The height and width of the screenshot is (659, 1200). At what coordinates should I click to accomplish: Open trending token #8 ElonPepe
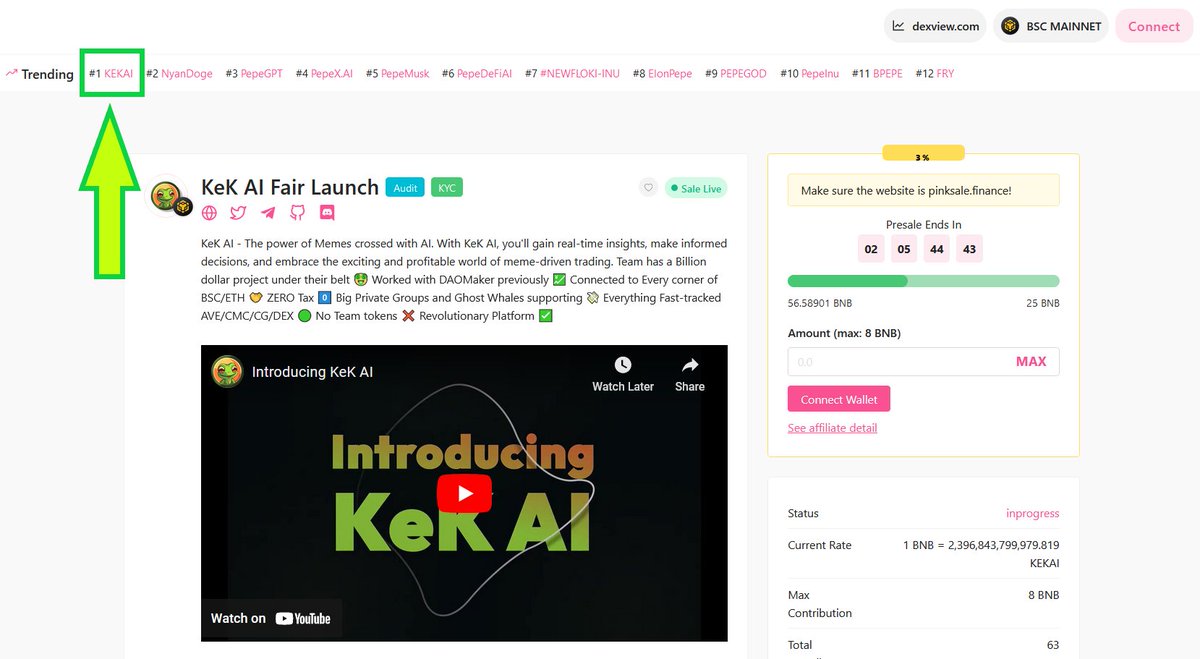coord(663,73)
